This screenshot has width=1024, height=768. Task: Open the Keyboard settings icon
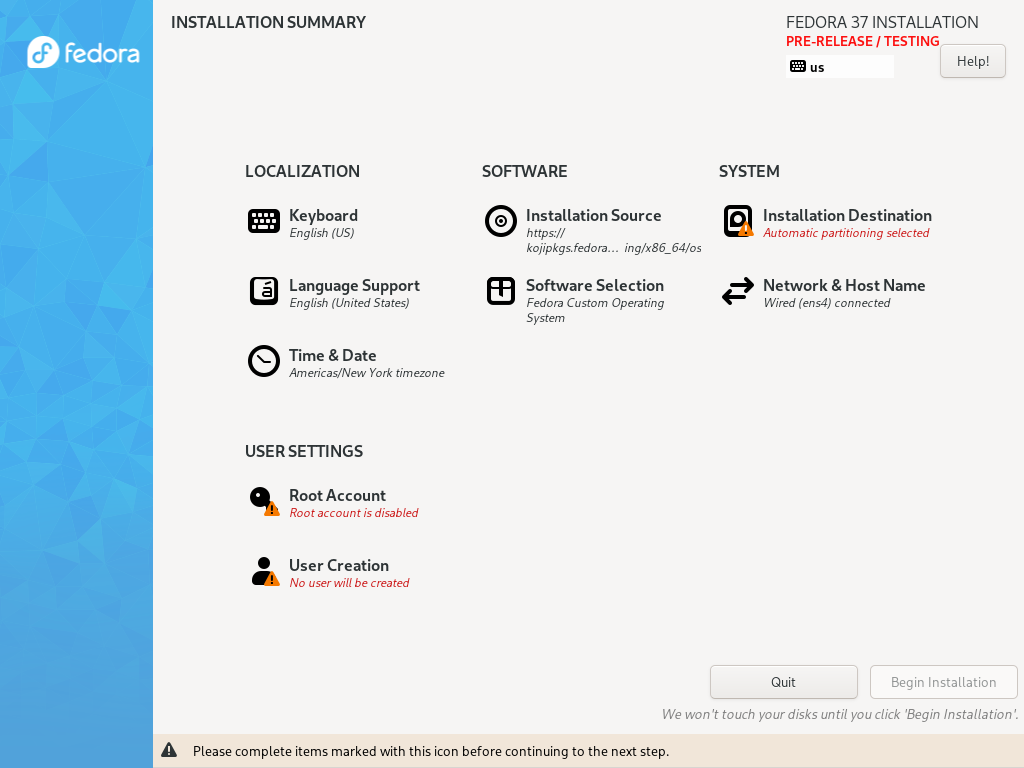coord(264,221)
